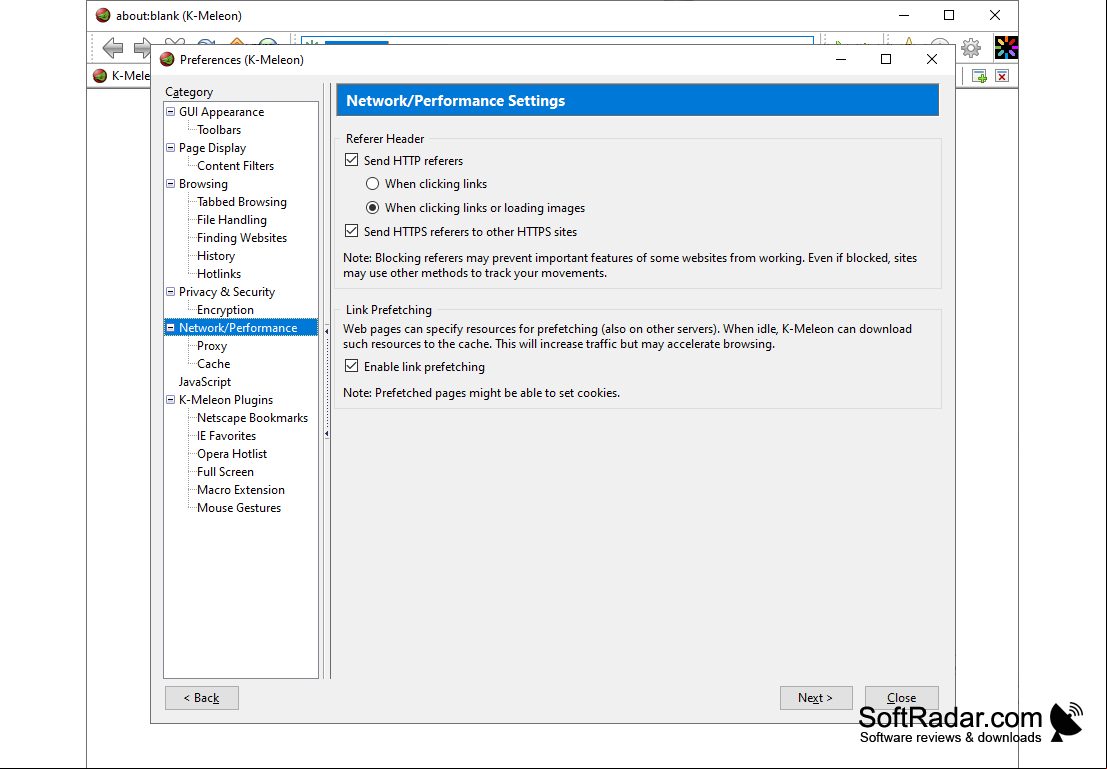
Task: Select GUI Appearance category
Action: click(221, 112)
